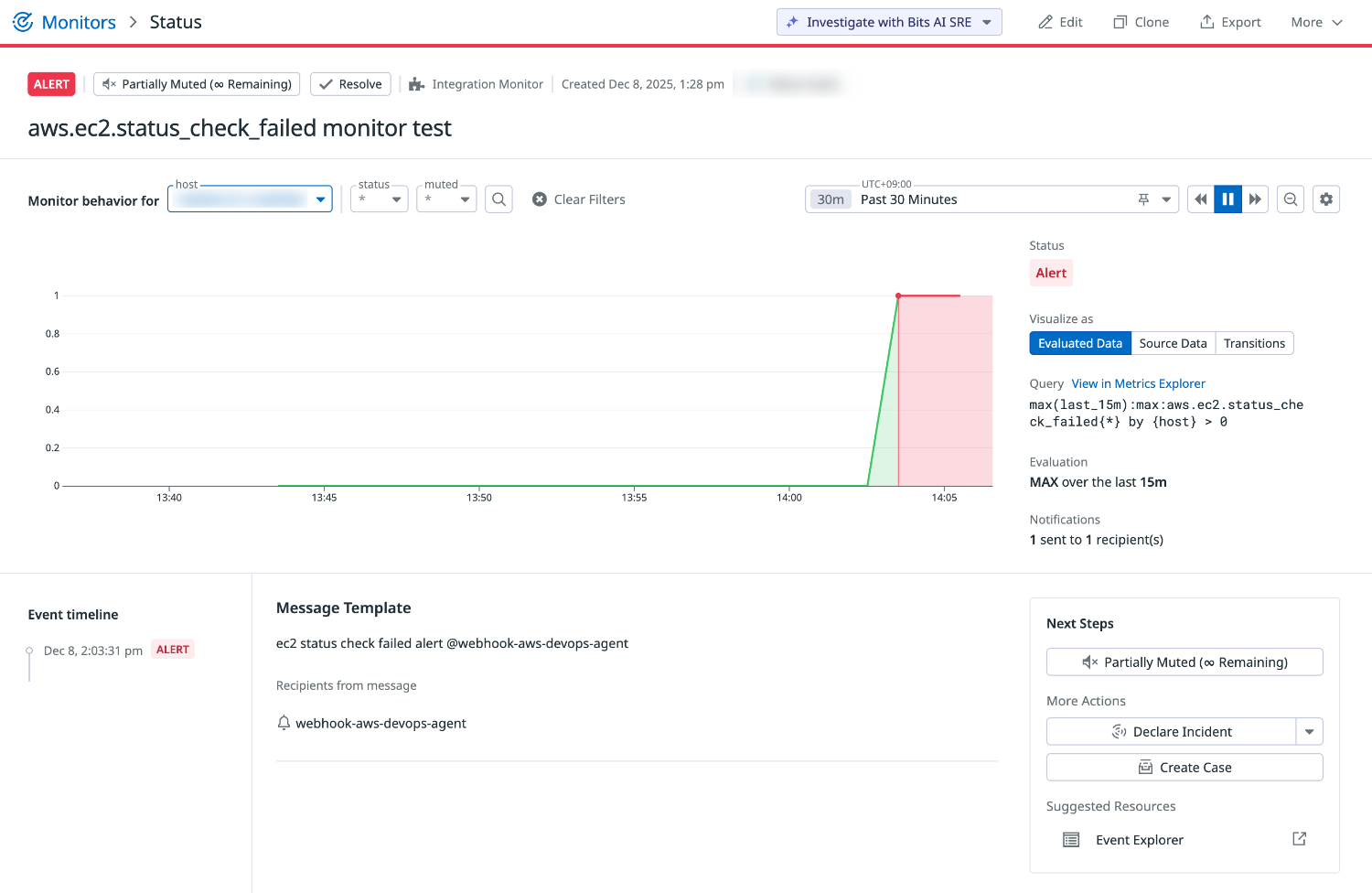Expand the host filter dropdown
The width and height of the screenshot is (1372, 893).
[x=320, y=199]
